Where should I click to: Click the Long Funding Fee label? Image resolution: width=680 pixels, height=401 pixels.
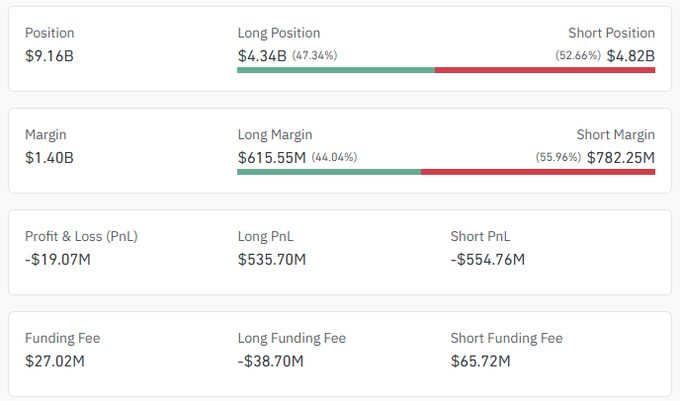(292, 338)
